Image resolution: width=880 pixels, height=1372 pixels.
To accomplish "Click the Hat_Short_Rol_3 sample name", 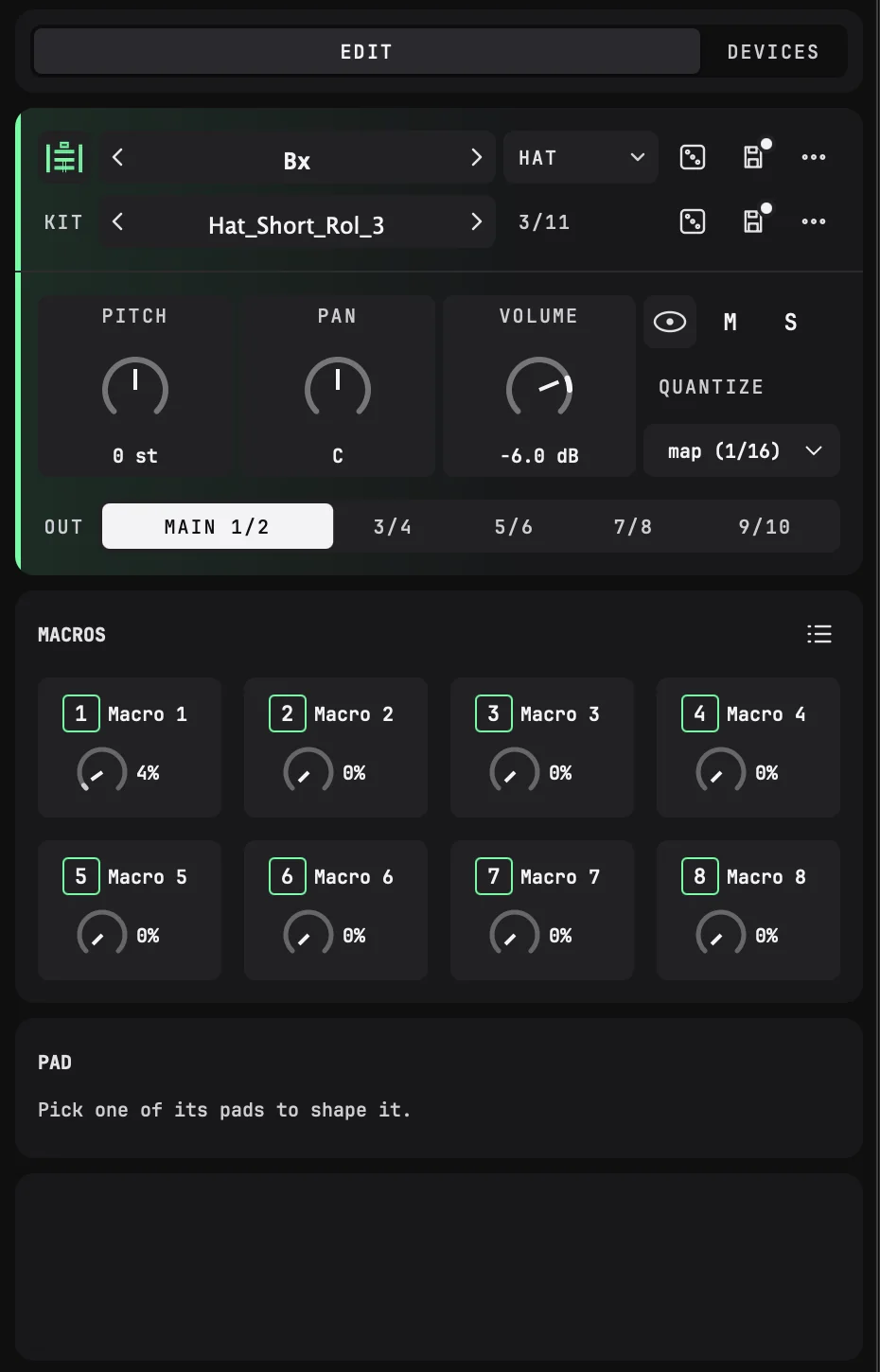I will pos(296,225).
